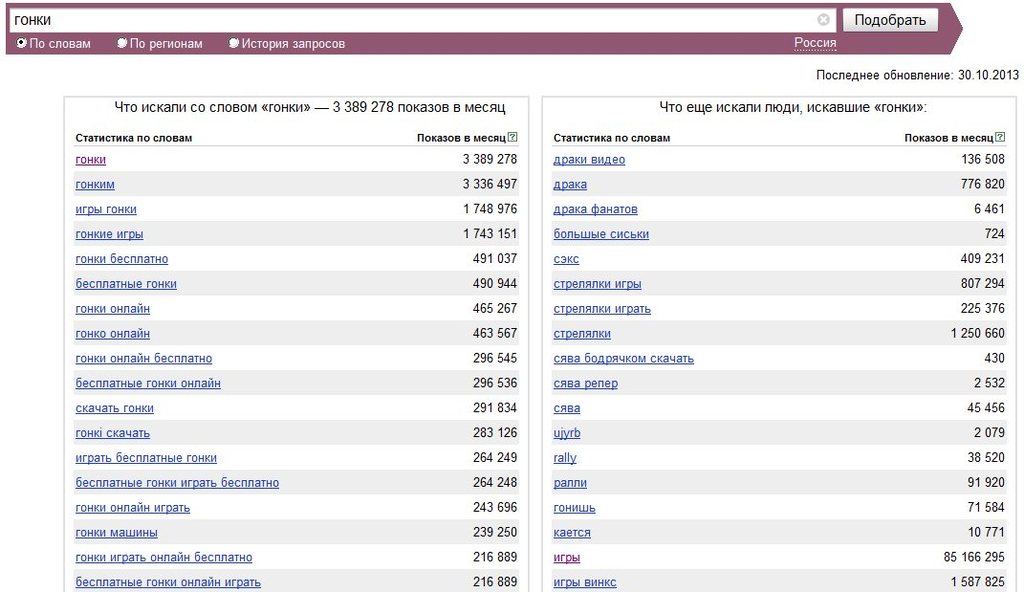The width and height of the screenshot is (1024, 592).
Task: Click the heading 'Что искали со словом «гонки»'
Action: (x=212, y=107)
